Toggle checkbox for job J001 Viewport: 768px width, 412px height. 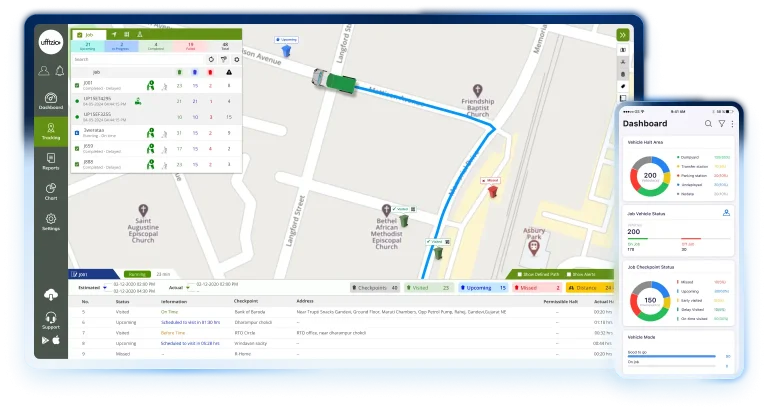pyautogui.click(x=77, y=85)
